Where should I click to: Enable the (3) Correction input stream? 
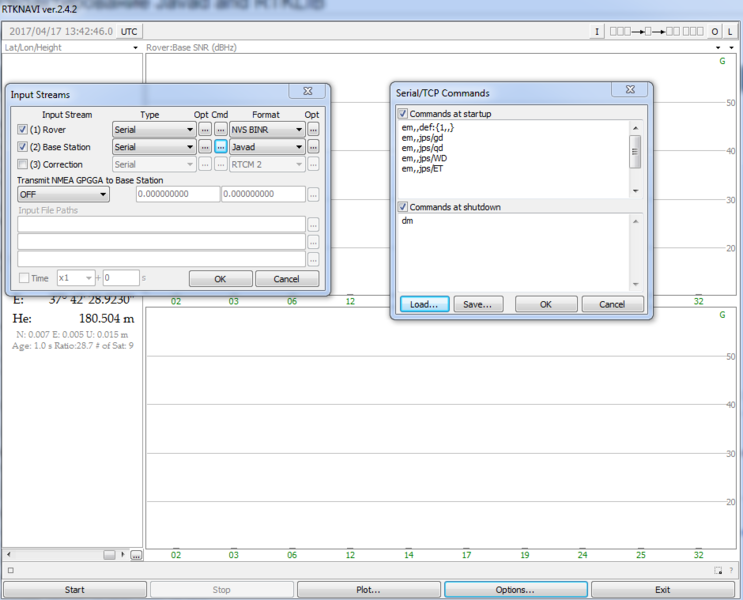coord(23,165)
